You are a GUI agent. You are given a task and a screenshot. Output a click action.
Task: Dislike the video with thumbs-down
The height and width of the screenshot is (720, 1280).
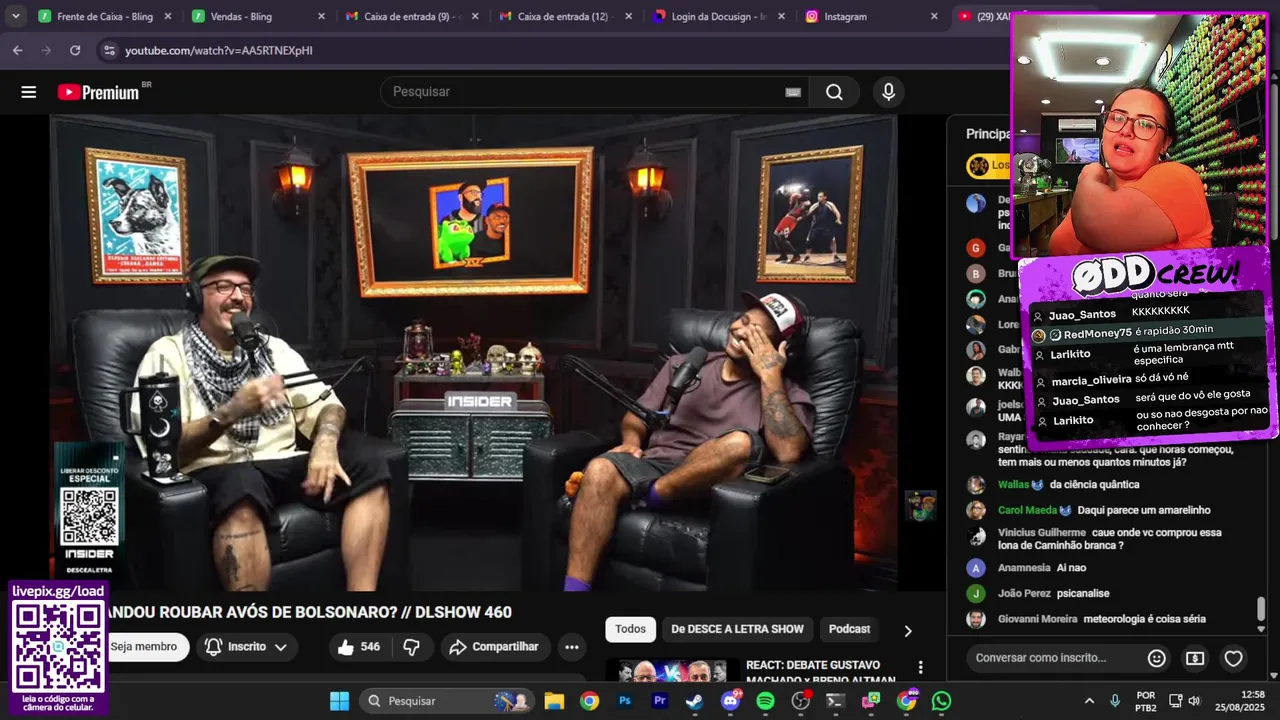click(x=411, y=647)
